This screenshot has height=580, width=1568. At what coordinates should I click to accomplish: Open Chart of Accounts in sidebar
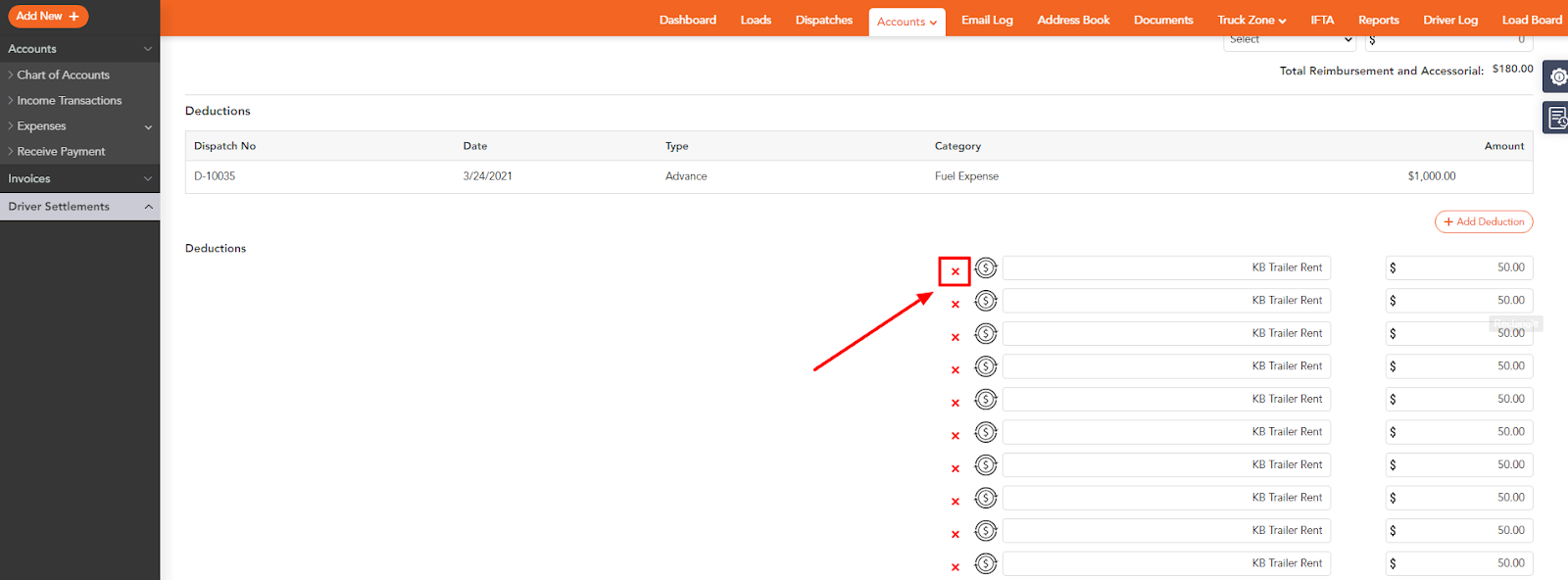(x=64, y=75)
